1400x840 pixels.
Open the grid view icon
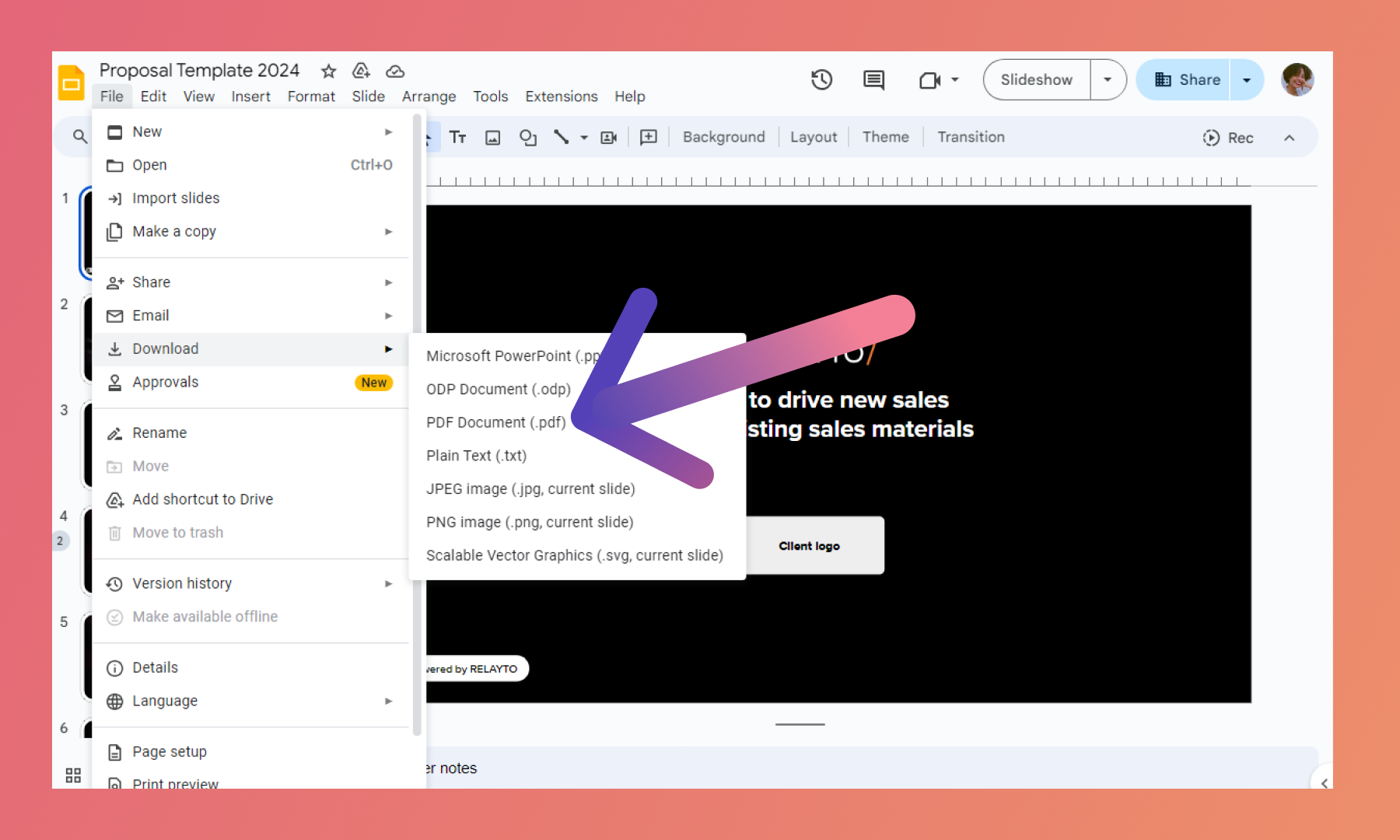point(73,775)
